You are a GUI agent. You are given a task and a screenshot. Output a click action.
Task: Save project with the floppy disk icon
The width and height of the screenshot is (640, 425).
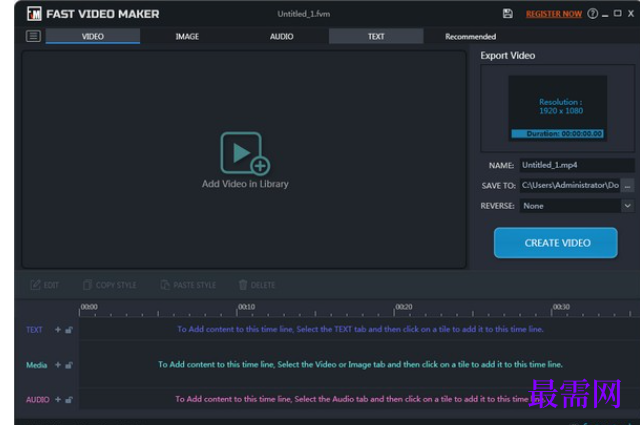pyautogui.click(x=507, y=13)
